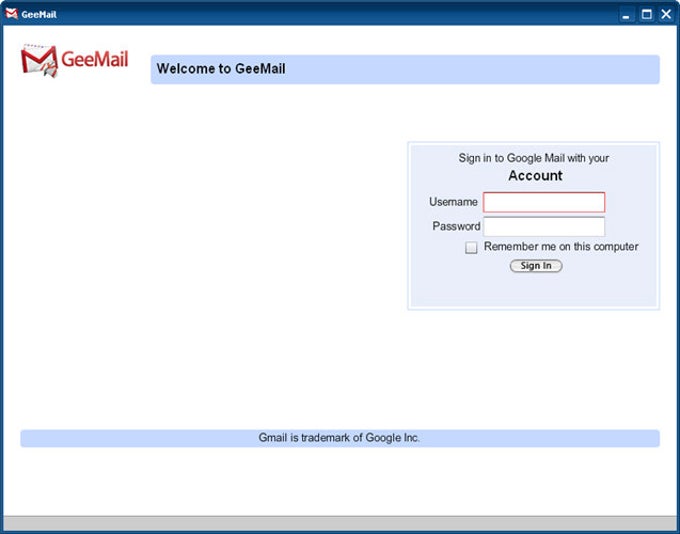The width and height of the screenshot is (680, 534).
Task: Click the 'Password' label
Action: tap(456, 226)
